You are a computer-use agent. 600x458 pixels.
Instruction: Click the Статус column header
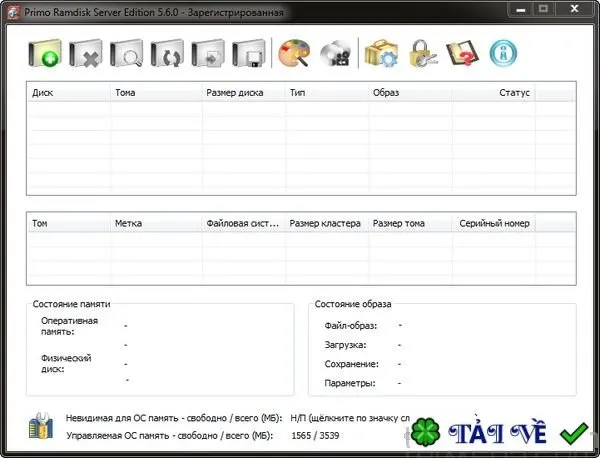[x=494, y=93]
